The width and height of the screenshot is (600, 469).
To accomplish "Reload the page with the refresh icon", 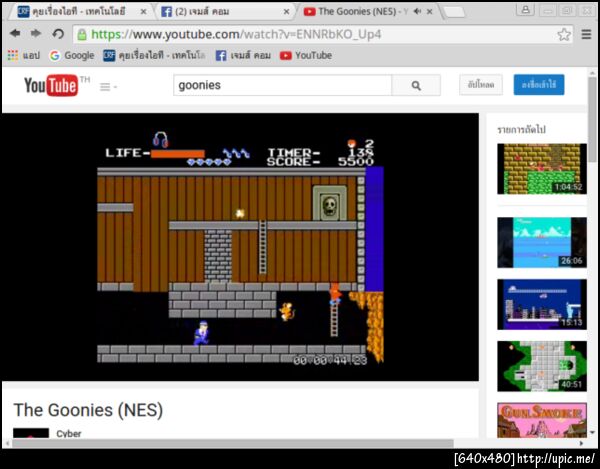I will click(58, 34).
